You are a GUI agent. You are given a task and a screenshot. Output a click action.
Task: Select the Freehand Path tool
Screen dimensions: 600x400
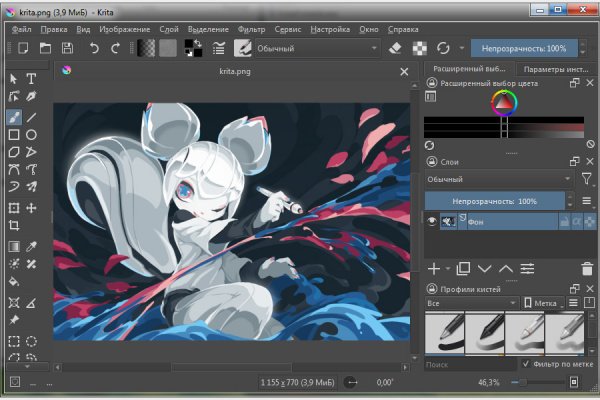click(x=31, y=169)
